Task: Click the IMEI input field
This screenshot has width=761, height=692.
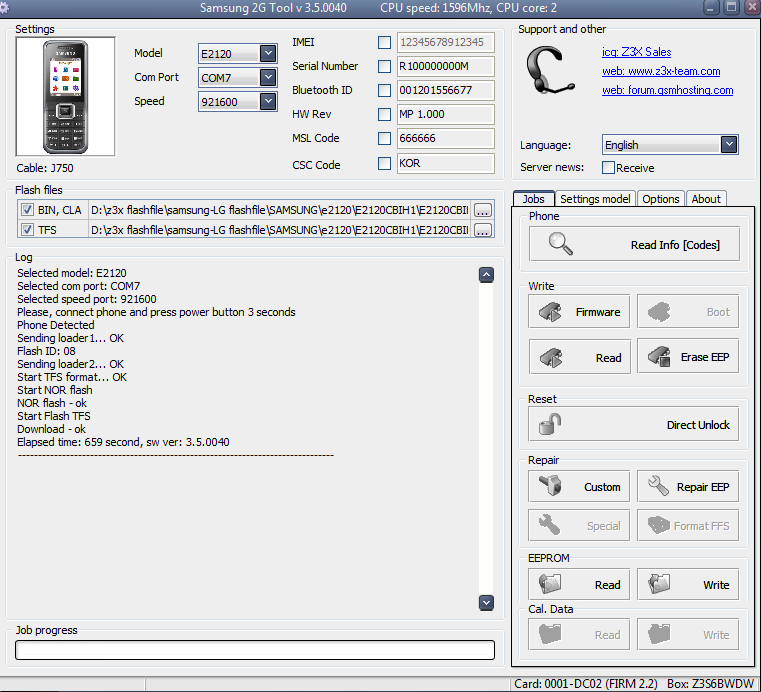Action: [x=446, y=42]
